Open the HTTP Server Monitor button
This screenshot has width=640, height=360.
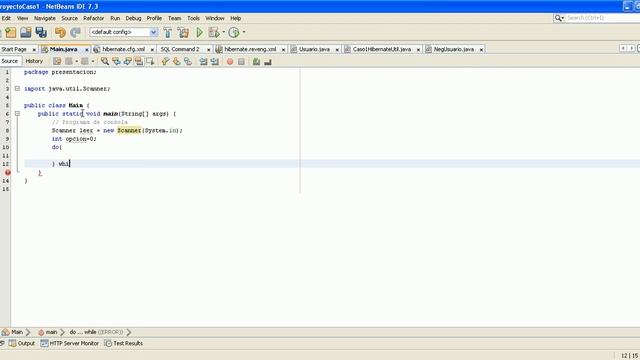click(x=69, y=343)
